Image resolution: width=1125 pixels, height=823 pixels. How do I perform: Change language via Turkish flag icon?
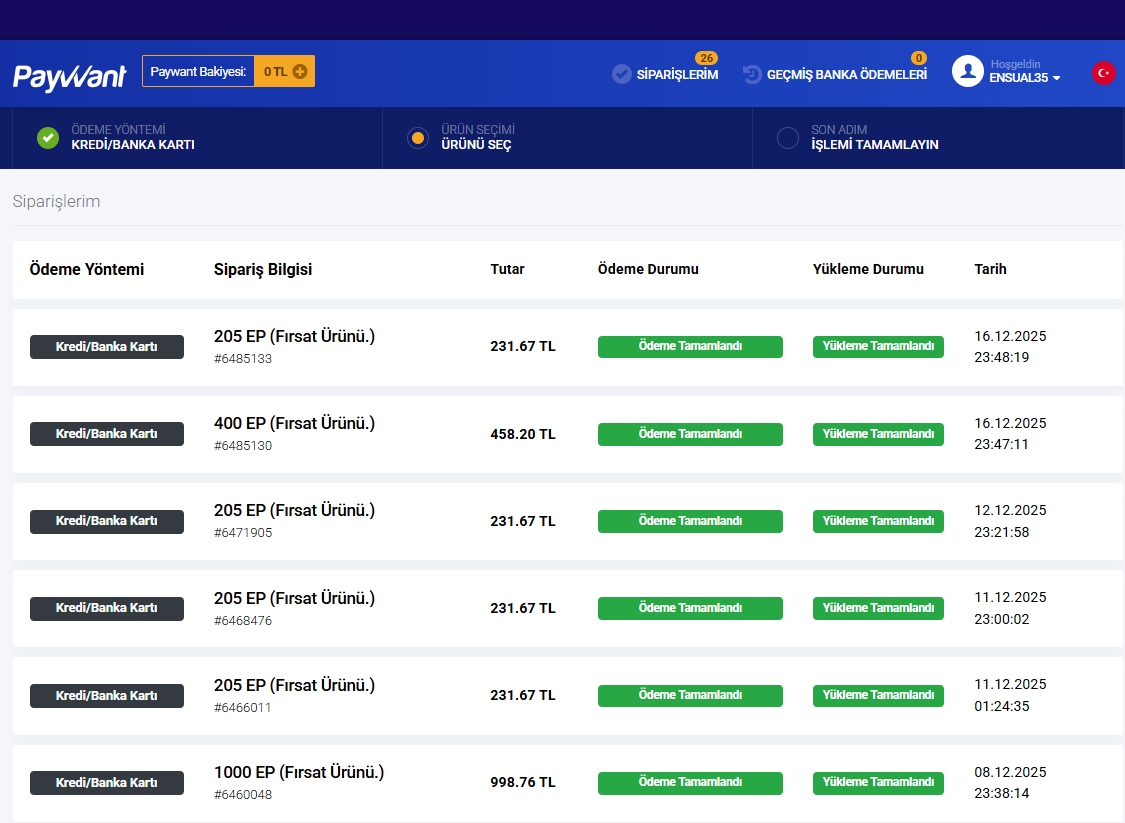1103,72
